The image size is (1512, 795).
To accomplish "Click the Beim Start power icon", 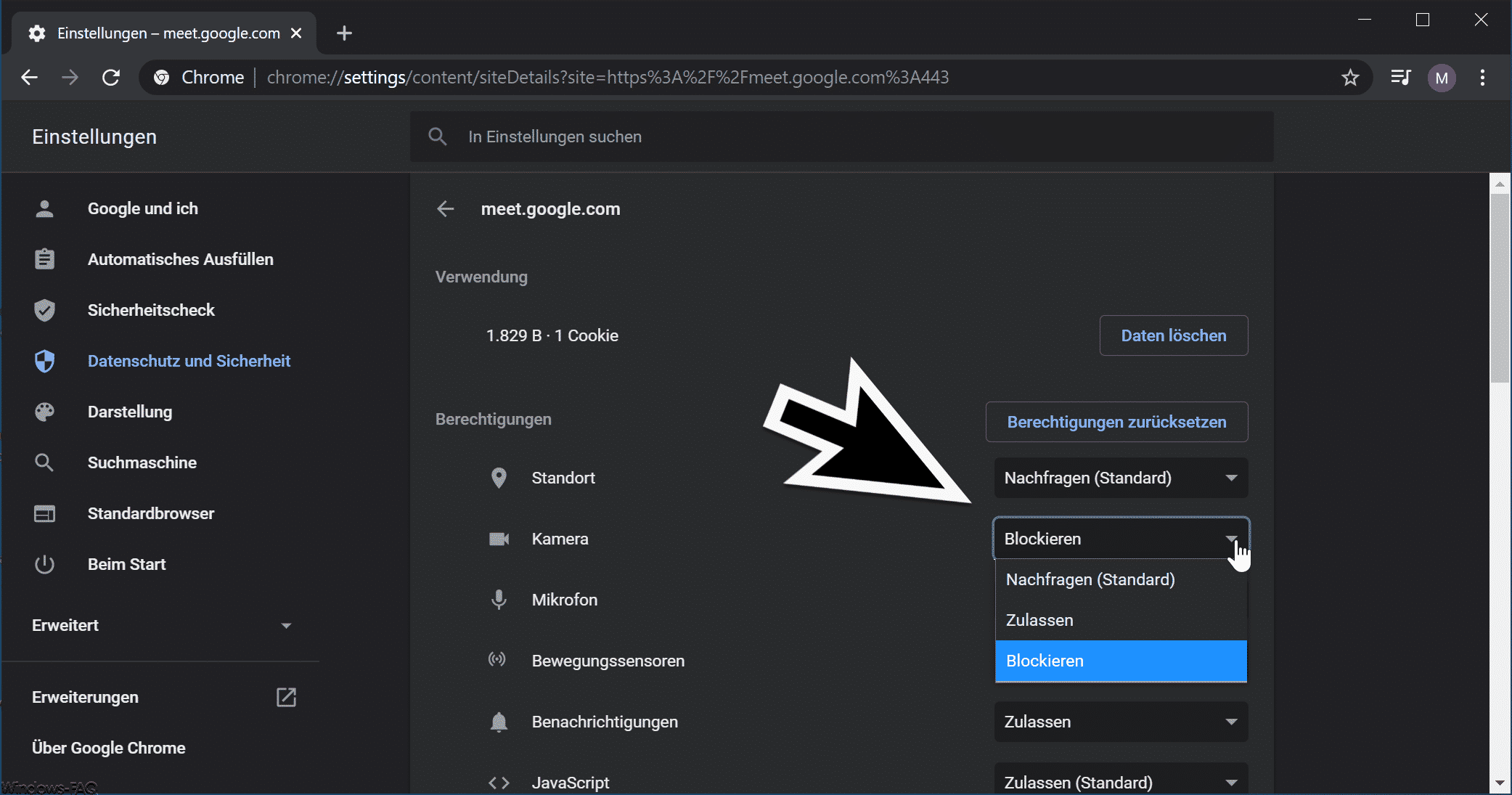I will click(44, 564).
